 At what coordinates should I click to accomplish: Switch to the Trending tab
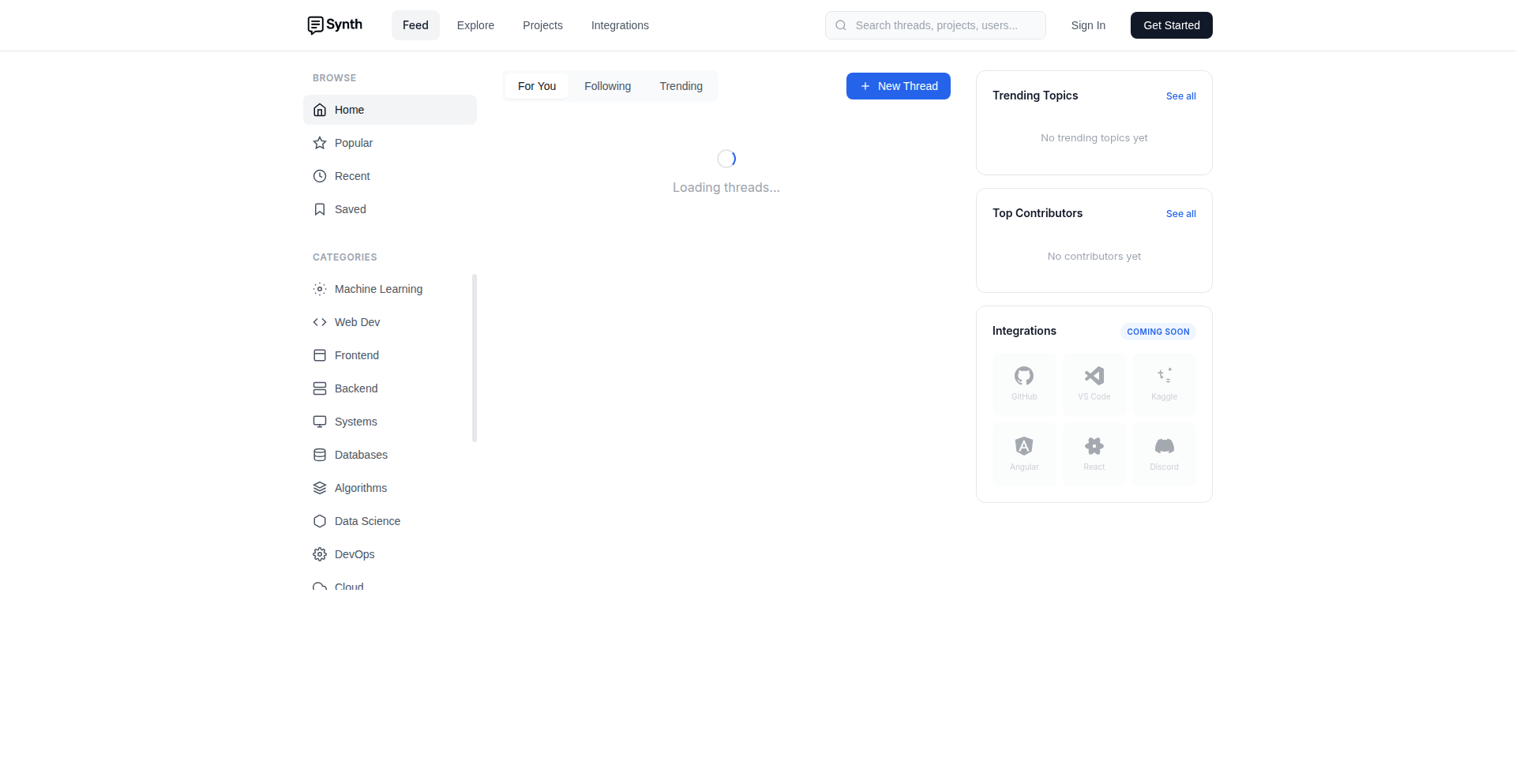681,86
